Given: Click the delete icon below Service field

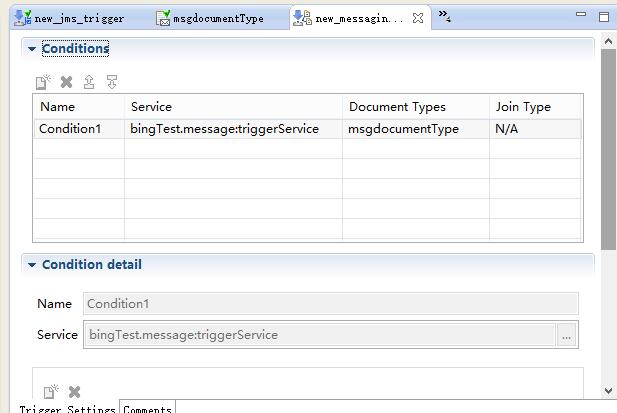Looking at the screenshot, I should pos(74,392).
